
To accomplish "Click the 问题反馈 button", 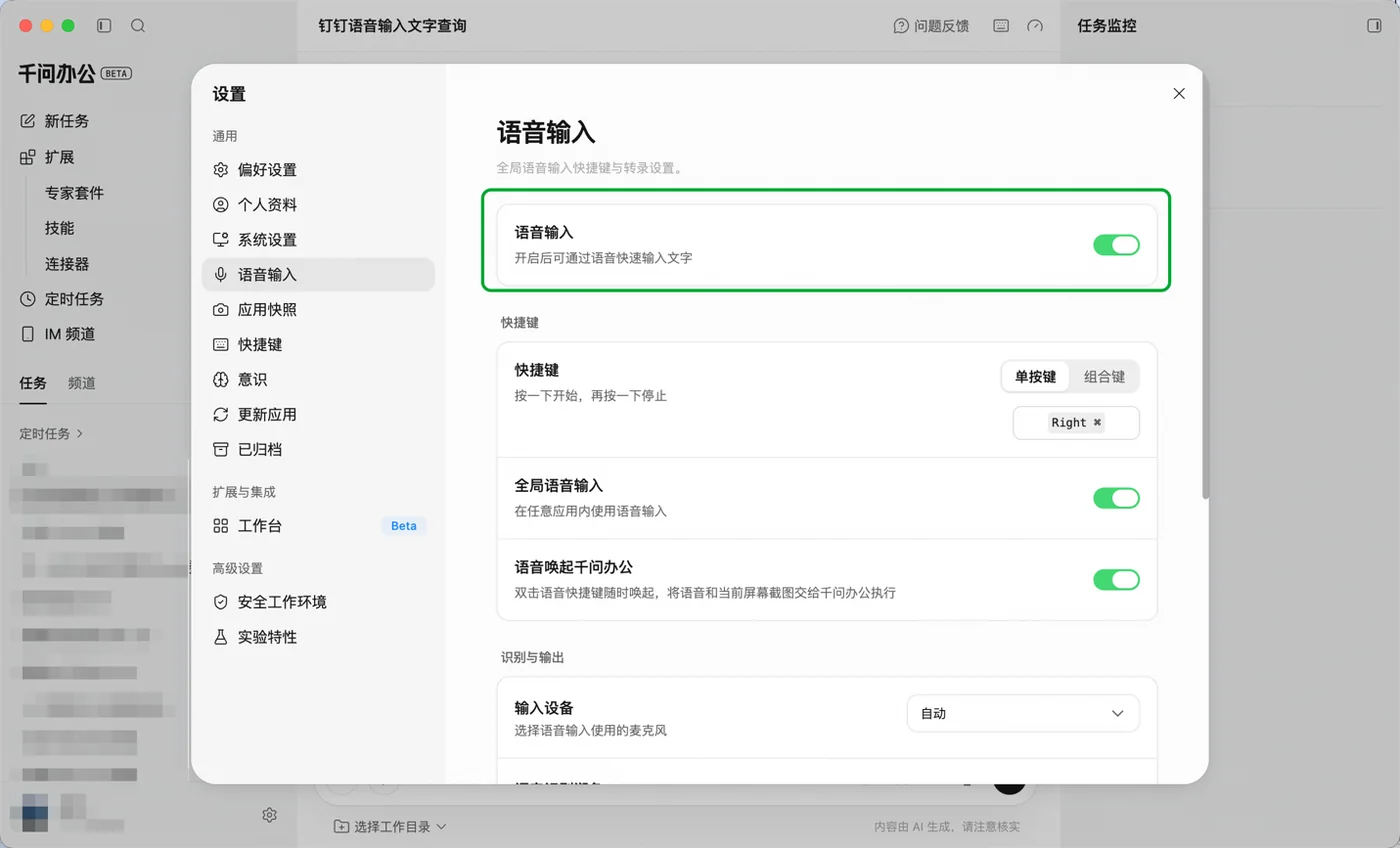I will (931, 26).
